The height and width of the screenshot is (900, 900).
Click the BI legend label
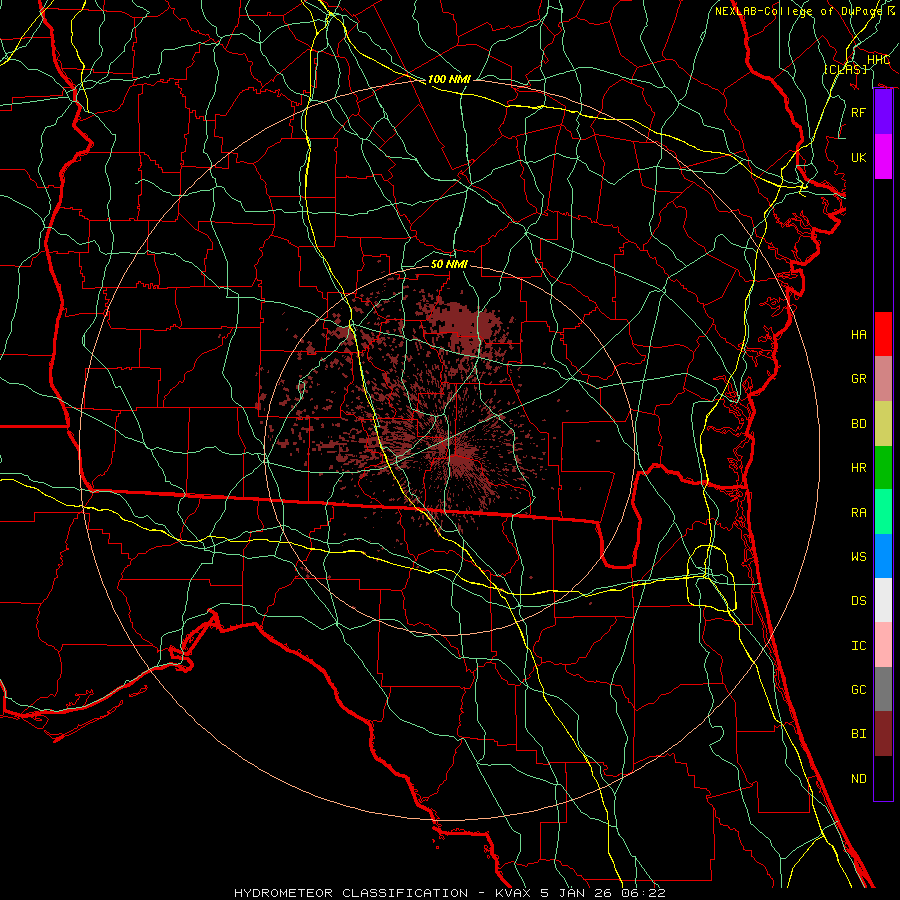pos(858,734)
